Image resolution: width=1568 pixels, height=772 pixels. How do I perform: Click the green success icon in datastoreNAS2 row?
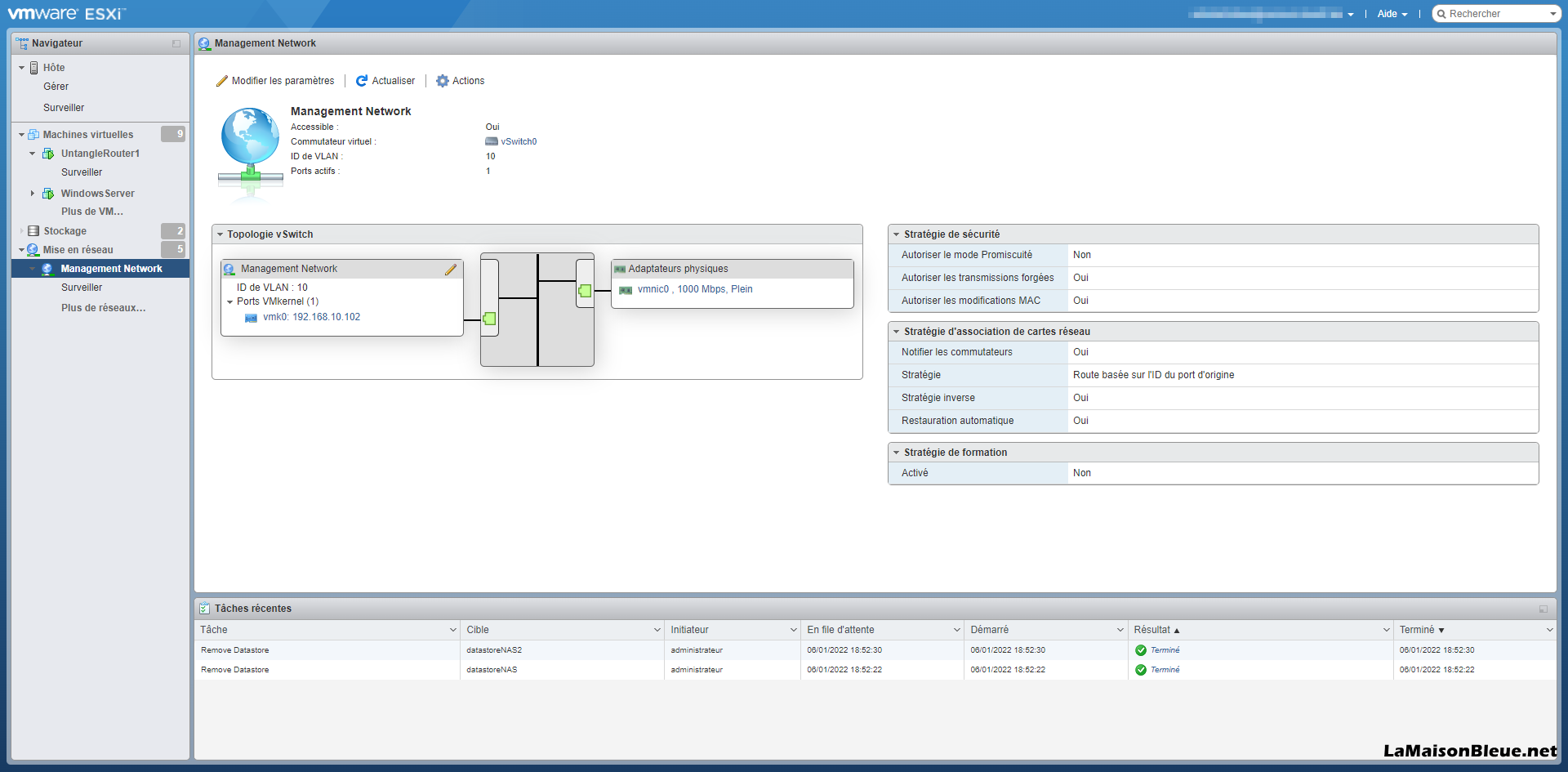click(1141, 650)
